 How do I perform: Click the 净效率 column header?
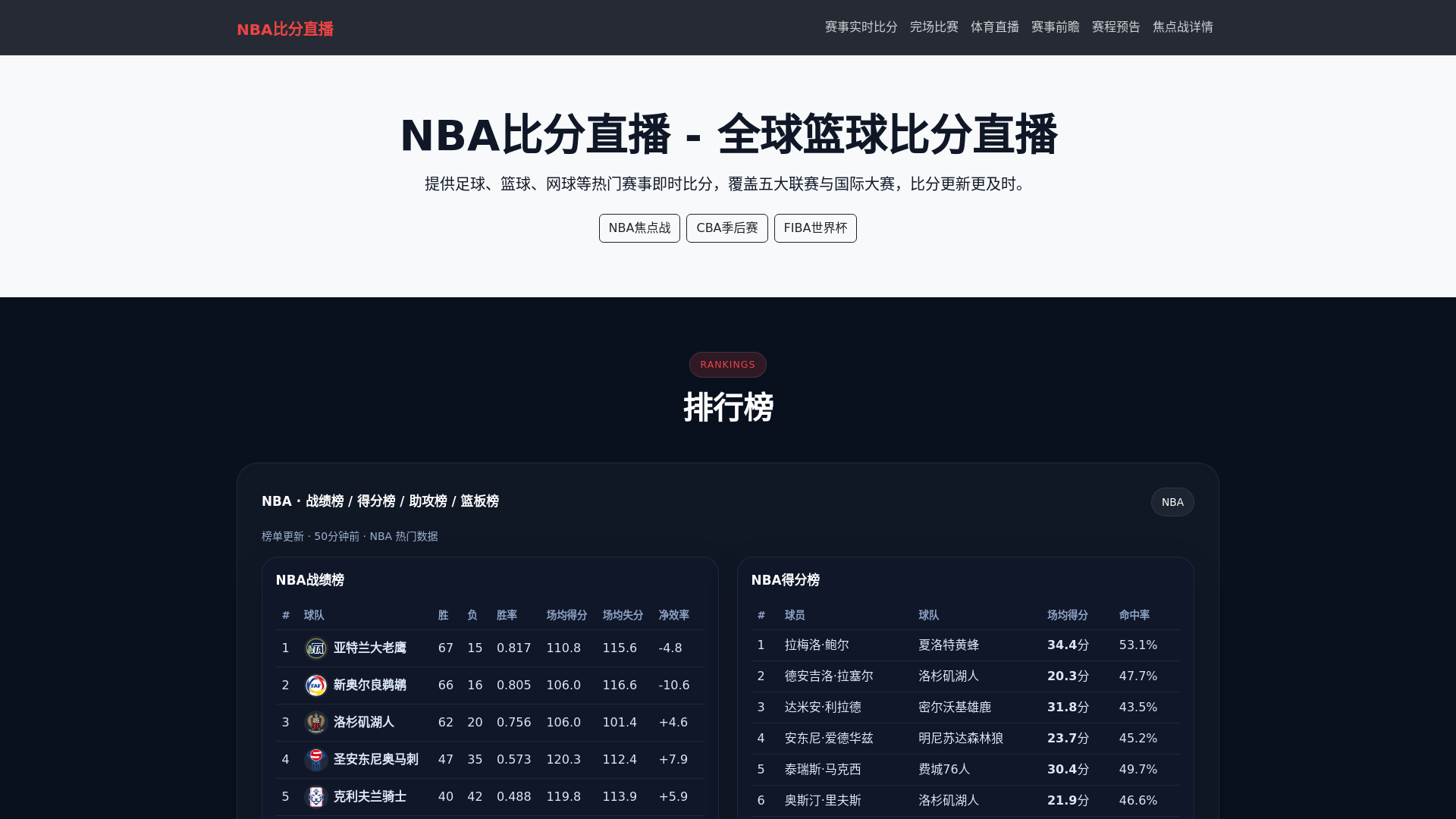point(674,615)
